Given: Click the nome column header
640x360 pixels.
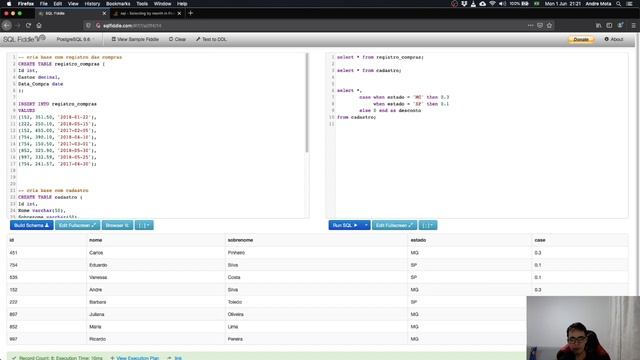Looking at the screenshot, I should [96, 240].
